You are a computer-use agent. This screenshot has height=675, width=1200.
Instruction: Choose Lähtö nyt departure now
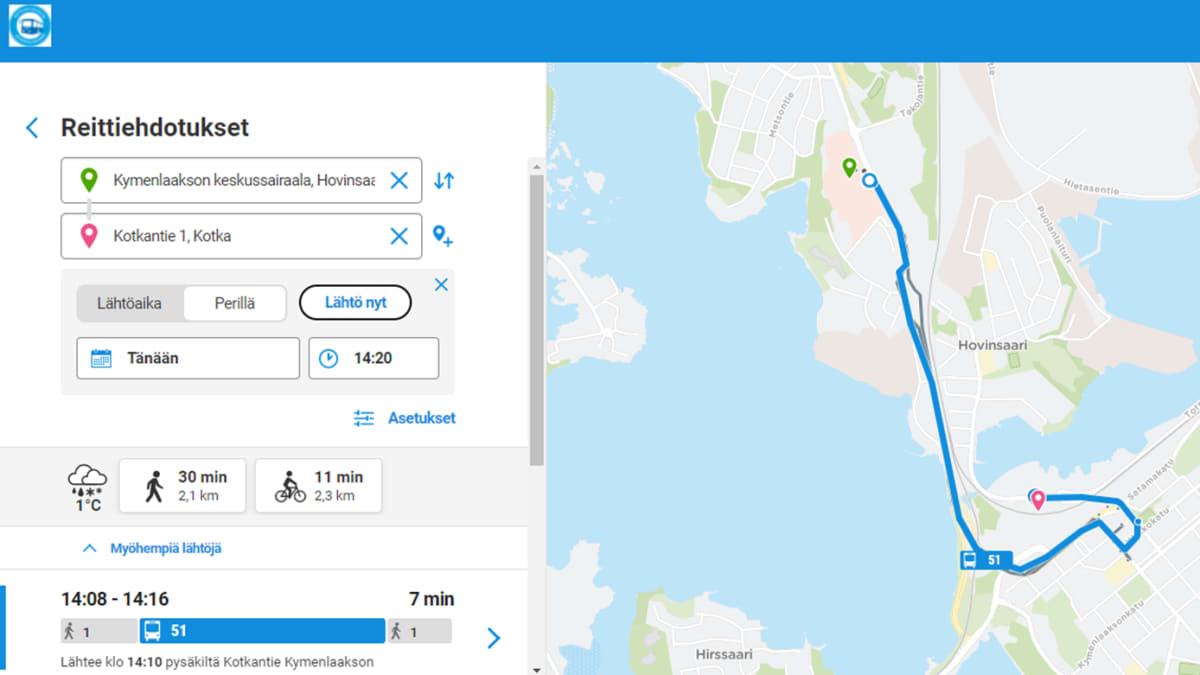point(355,303)
